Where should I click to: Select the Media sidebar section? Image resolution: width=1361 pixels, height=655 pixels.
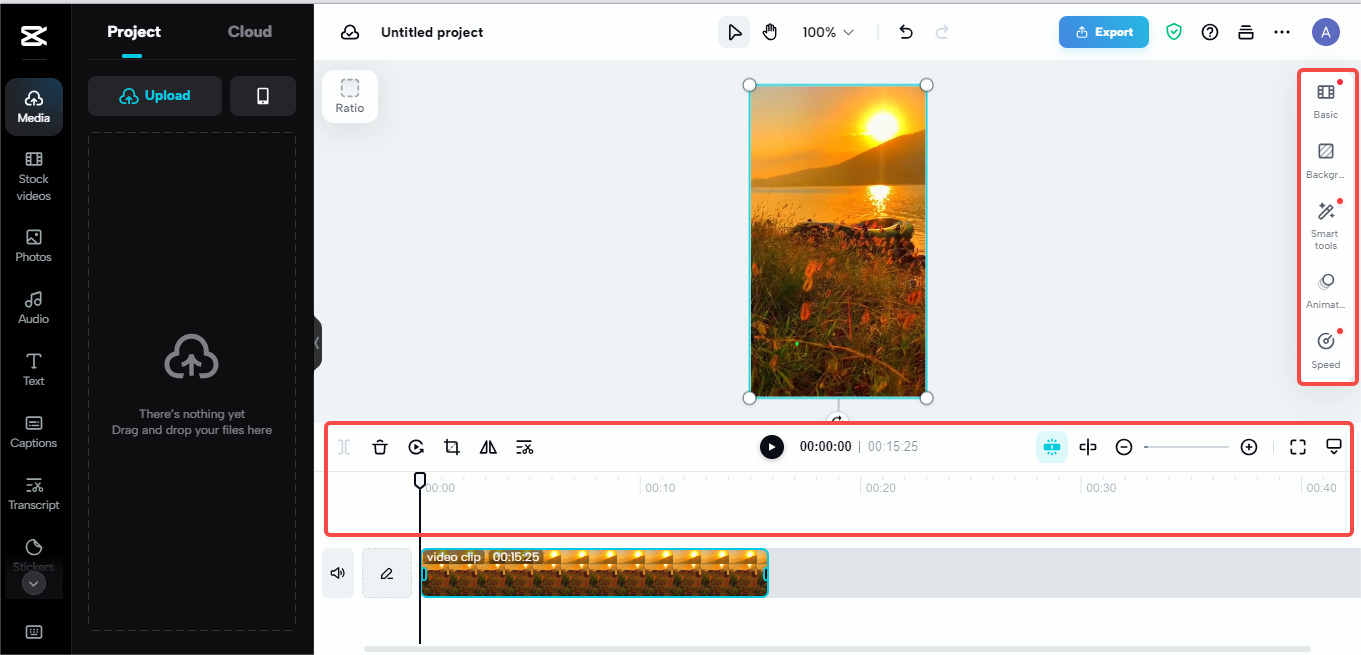click(34, 106)
